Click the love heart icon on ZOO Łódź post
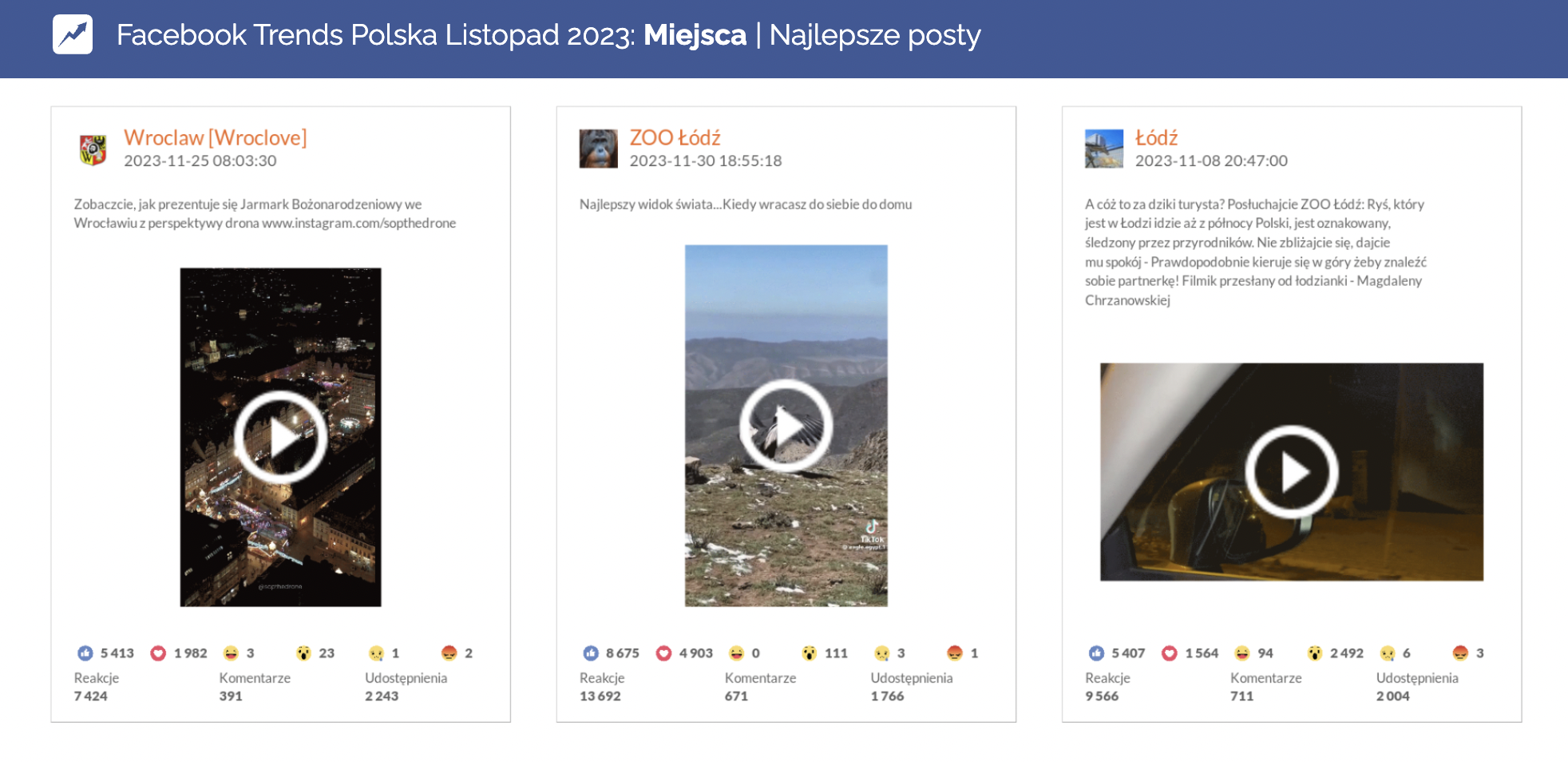Image resolution: width=1568 pixels, height=762 pixels. [663, 653]
